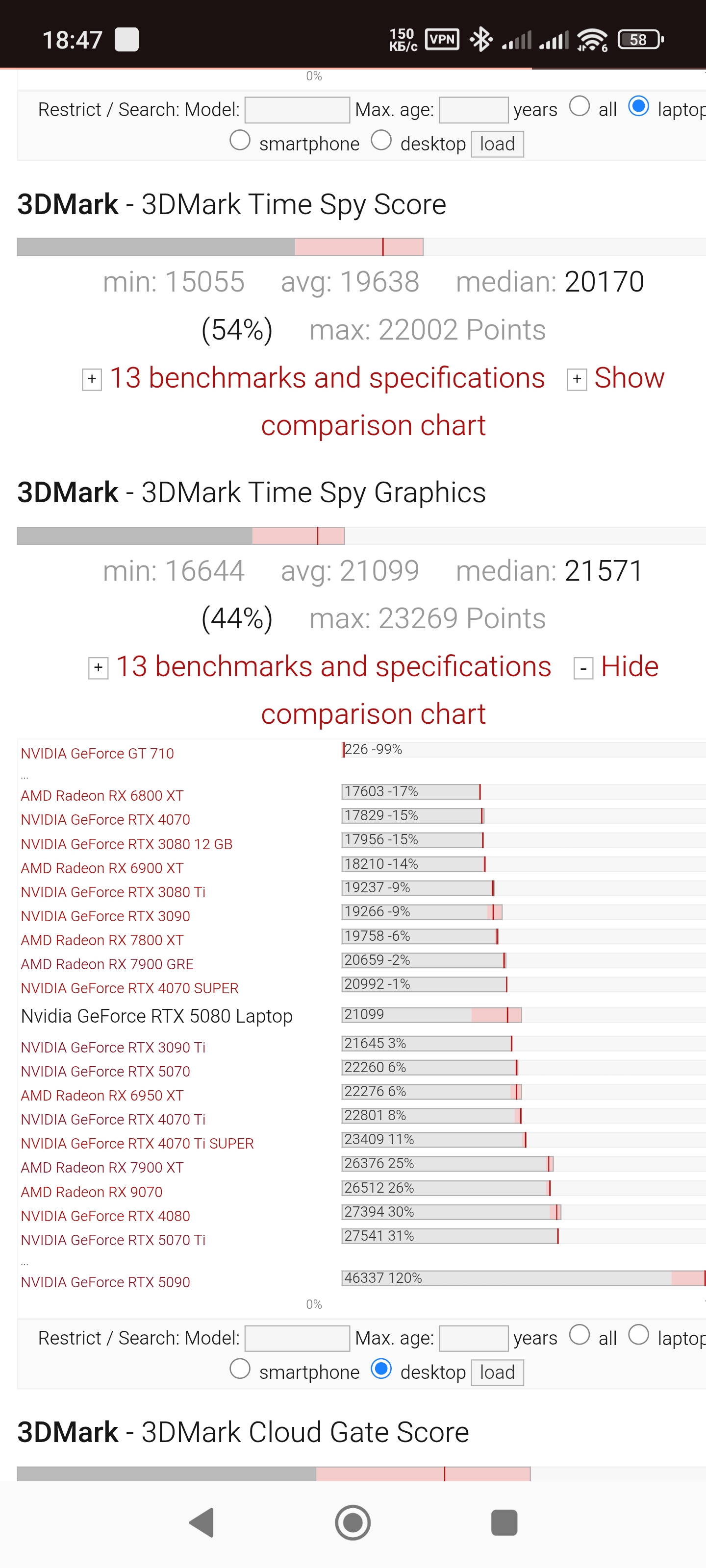This screenshot has height=1568, width=706.
Task: Click the top 'load' button
Action: (x=497, y=144)
